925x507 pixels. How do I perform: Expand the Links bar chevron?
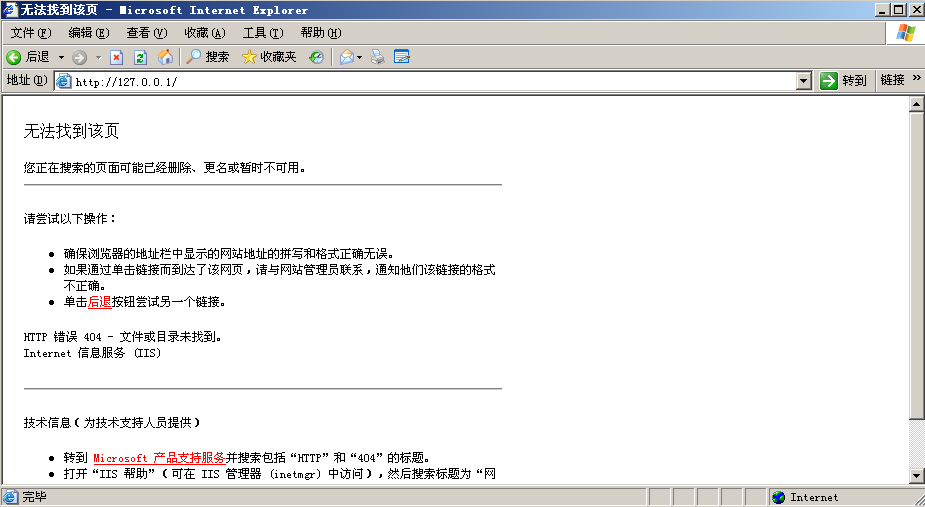pos(916,78)
